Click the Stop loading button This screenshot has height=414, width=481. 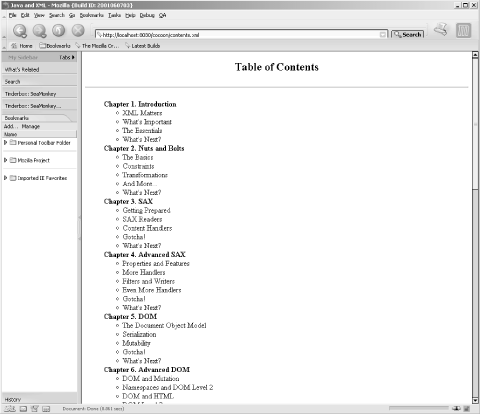pos(78,30)
